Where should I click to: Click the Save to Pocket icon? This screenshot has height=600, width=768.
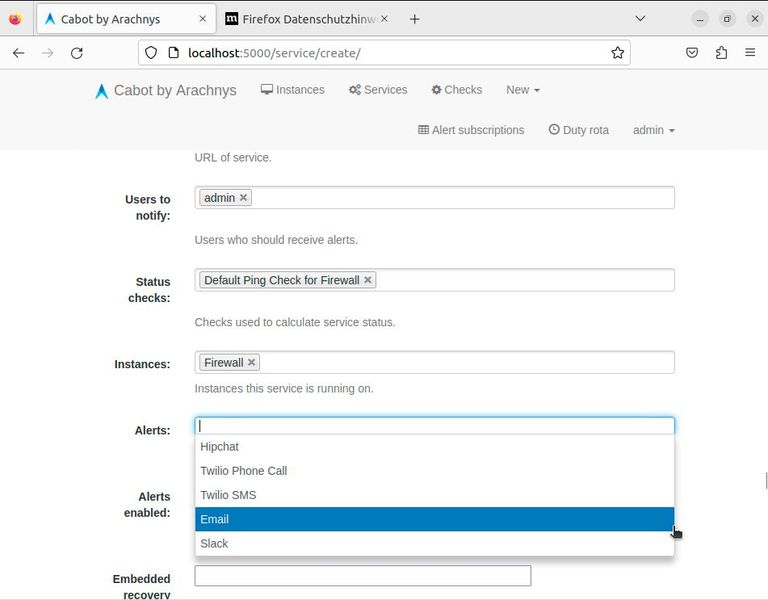coord(692,53)
